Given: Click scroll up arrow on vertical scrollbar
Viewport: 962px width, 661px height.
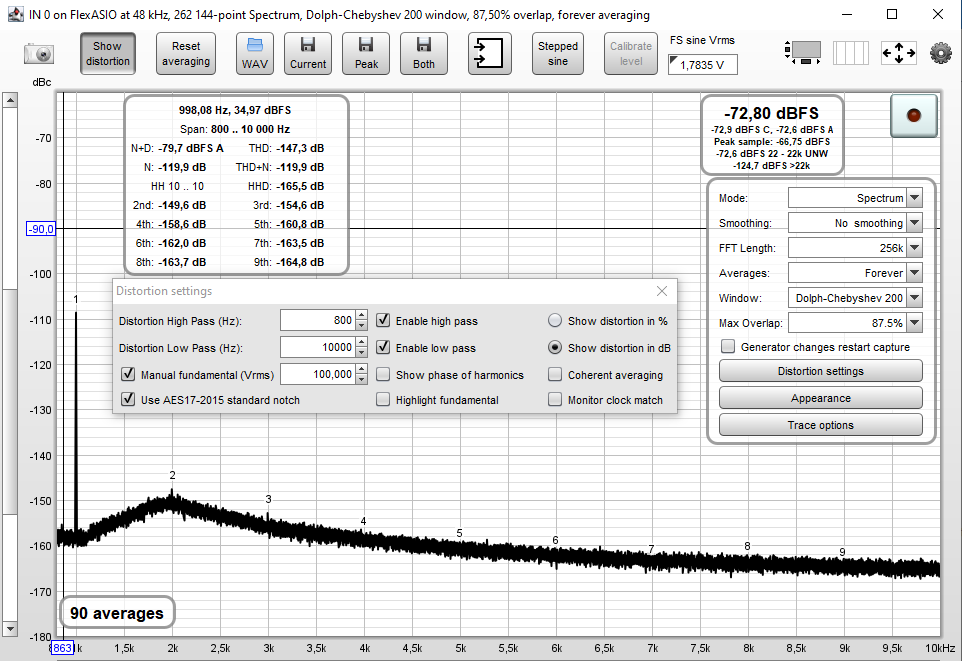Looking at the screenshot, I should [x=10, y=100].
